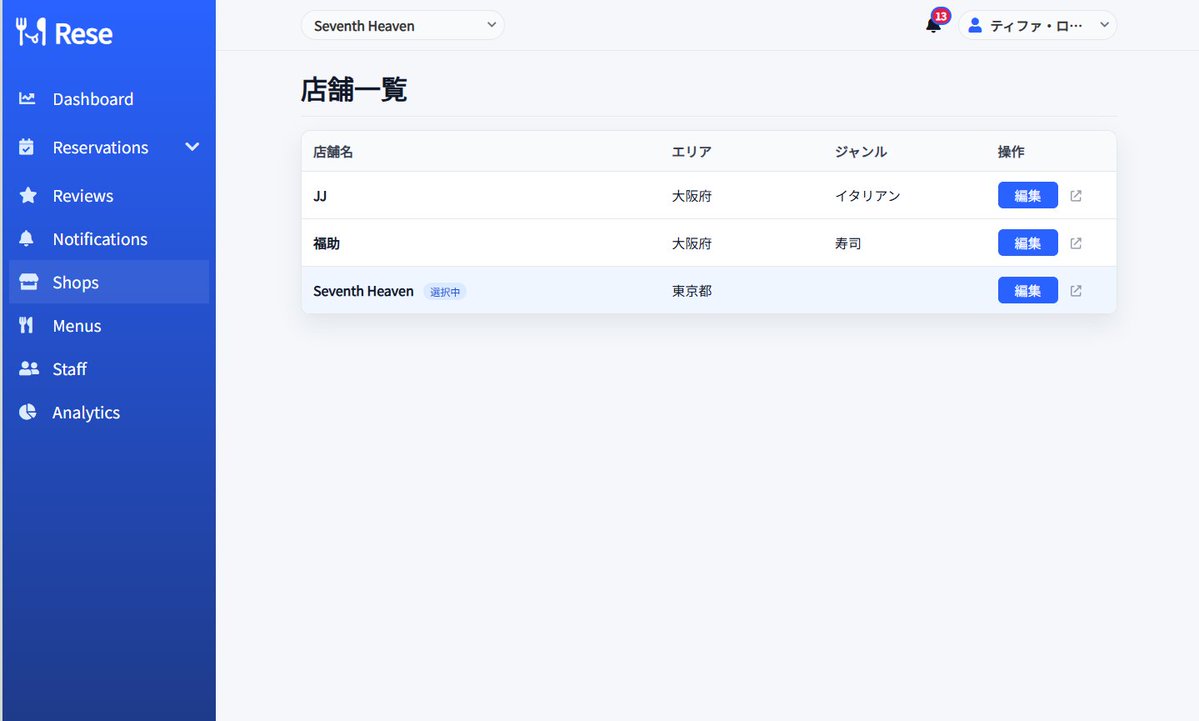Open Reviews menu item
The width and height of the screenshot is (1199, 721).
109,196
